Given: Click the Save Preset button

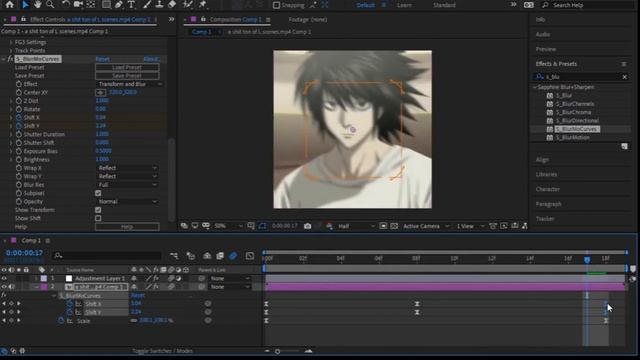Looking at the screenshot, I should pos(127,76).
